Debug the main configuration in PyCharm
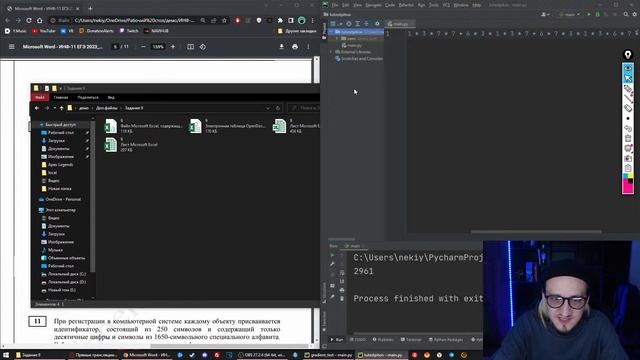Viewport: 640px width, 360px height. [598, 14]
